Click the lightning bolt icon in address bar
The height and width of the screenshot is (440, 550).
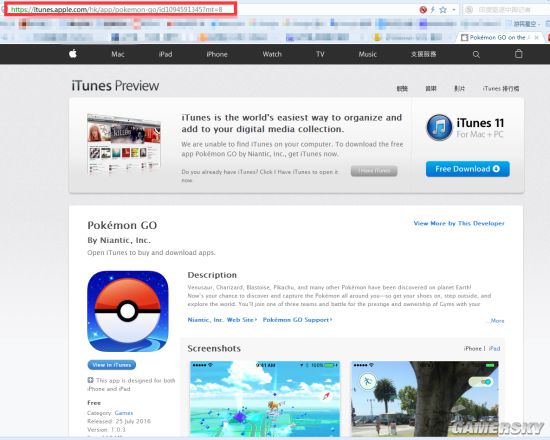tap(433, 10)
